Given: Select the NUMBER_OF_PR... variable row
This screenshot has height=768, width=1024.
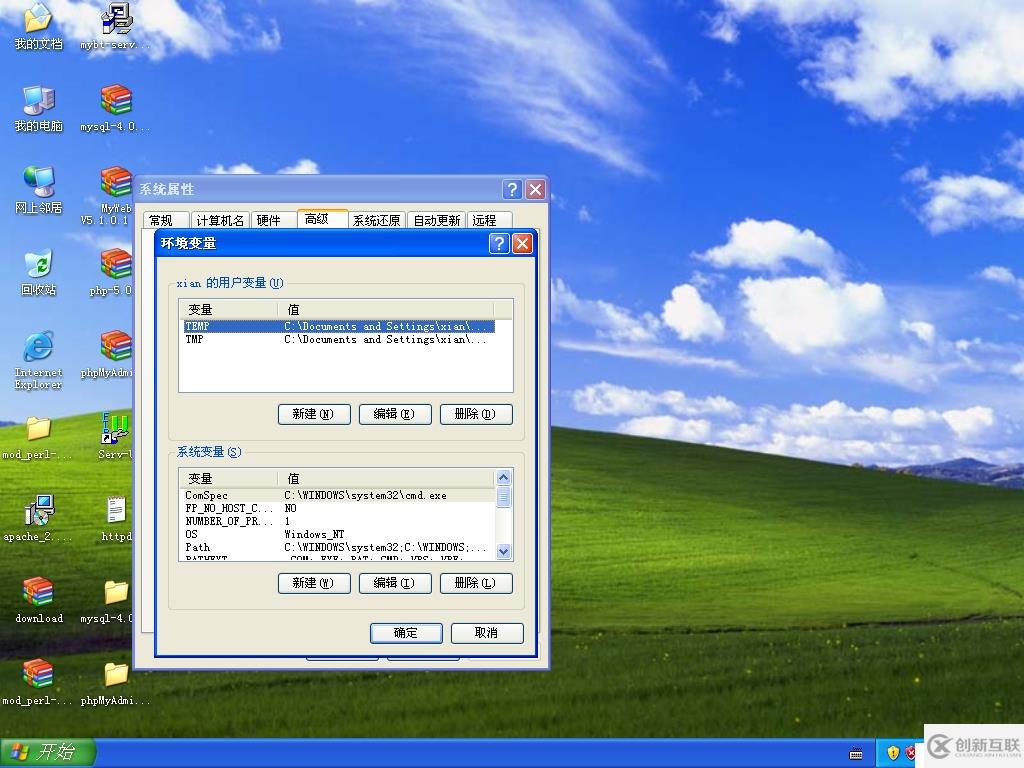Looking at the screenshot, I should [338, 521].
